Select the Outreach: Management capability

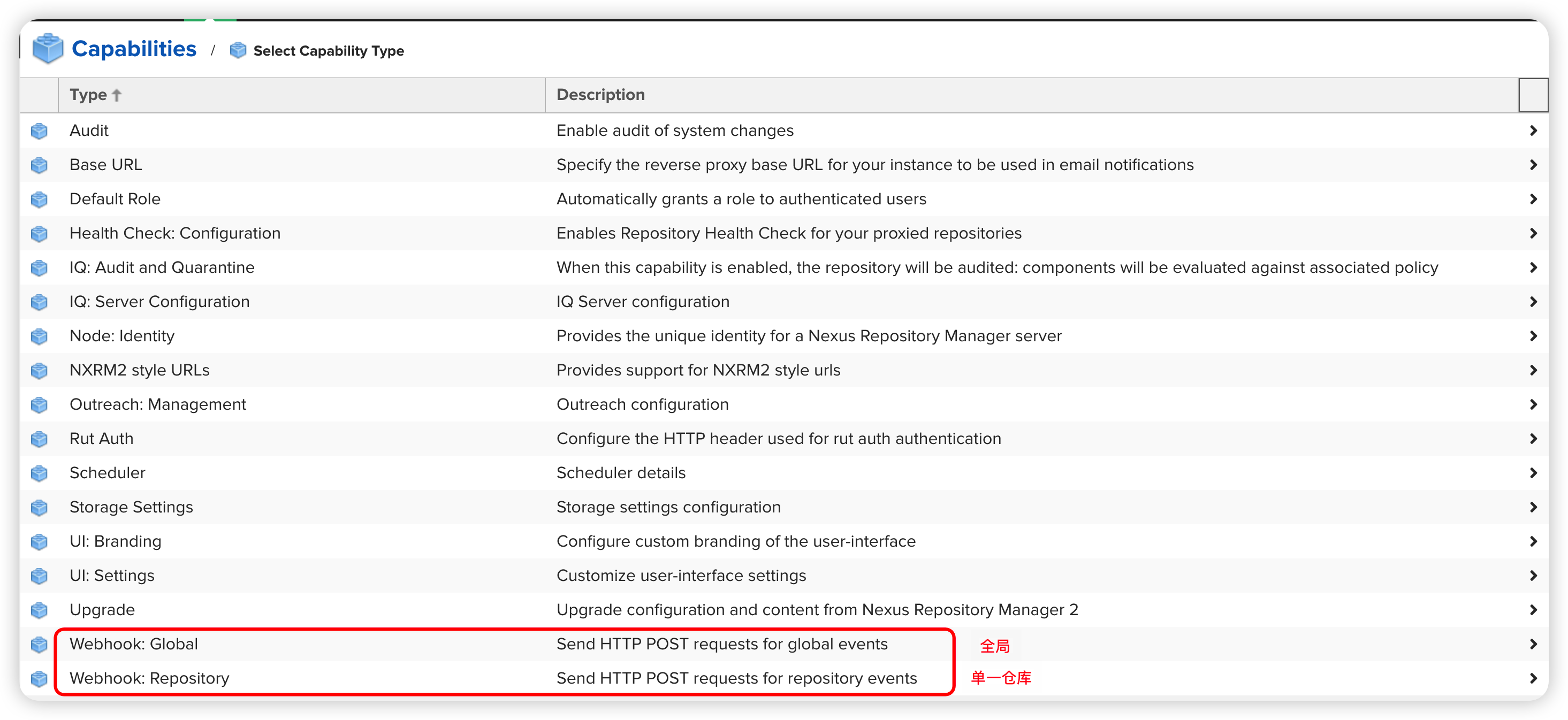pos(158,405)
